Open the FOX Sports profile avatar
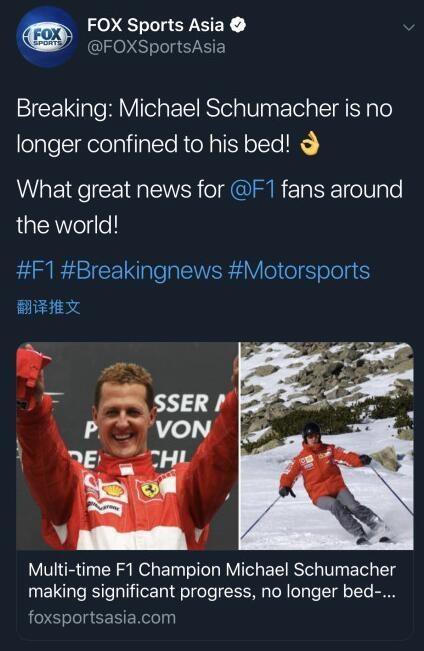The height and width of the screenshot is (651, 424). 47,37
